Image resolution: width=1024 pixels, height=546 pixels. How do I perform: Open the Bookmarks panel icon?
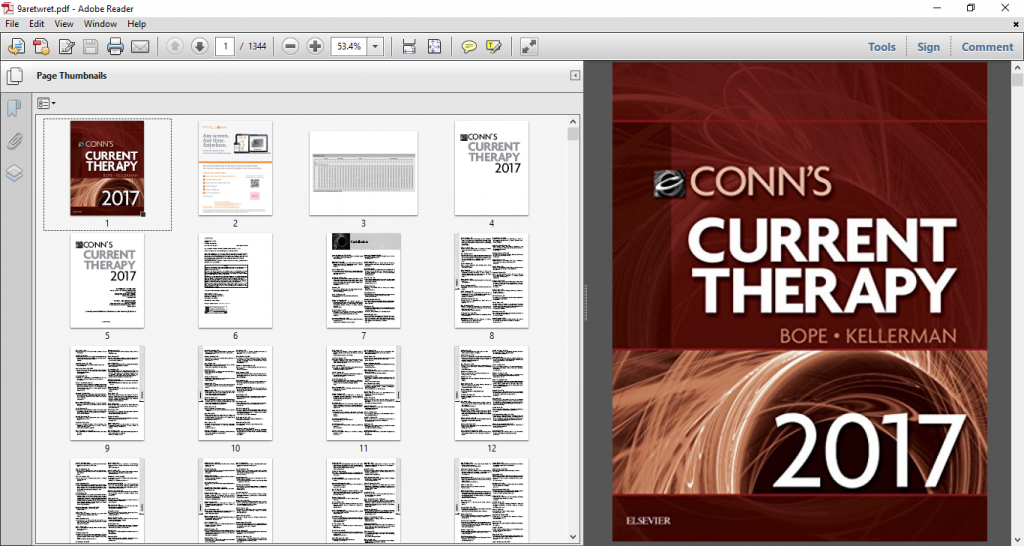point(14,108)
